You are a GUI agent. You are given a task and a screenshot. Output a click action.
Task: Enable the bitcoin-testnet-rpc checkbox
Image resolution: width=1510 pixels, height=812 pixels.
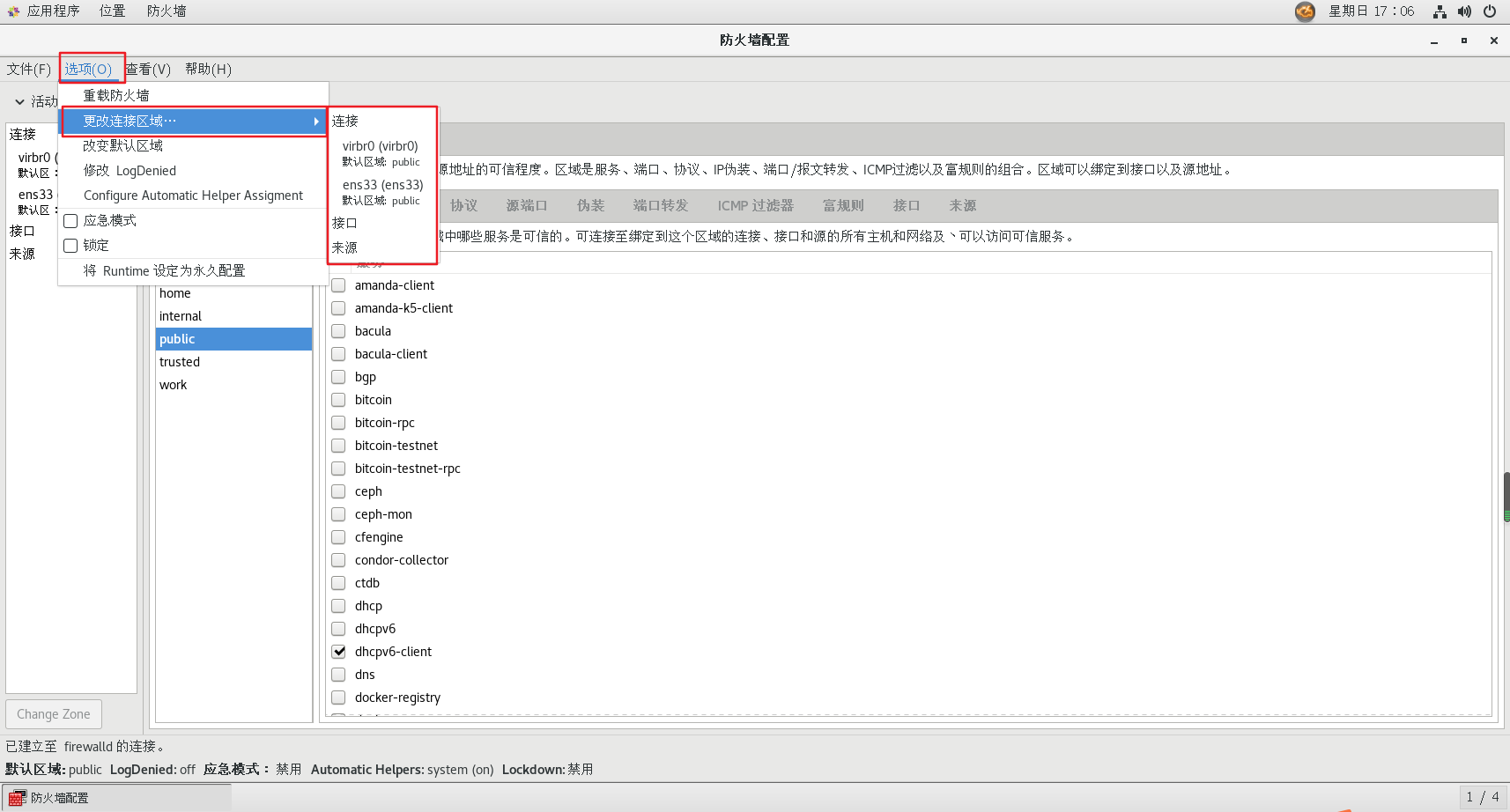tap(338, 469)
